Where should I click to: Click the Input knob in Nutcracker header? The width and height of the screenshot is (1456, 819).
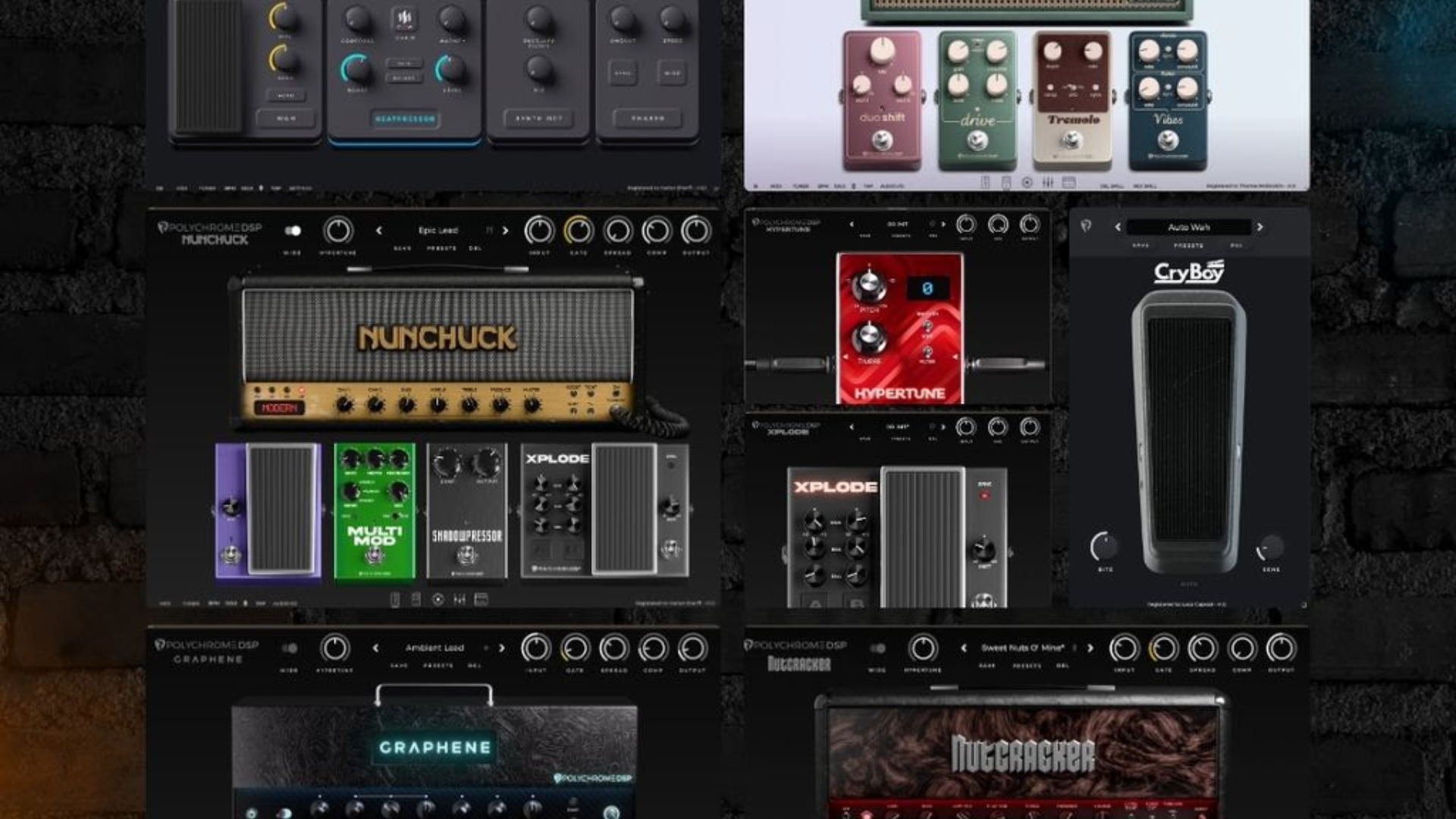1124,648
